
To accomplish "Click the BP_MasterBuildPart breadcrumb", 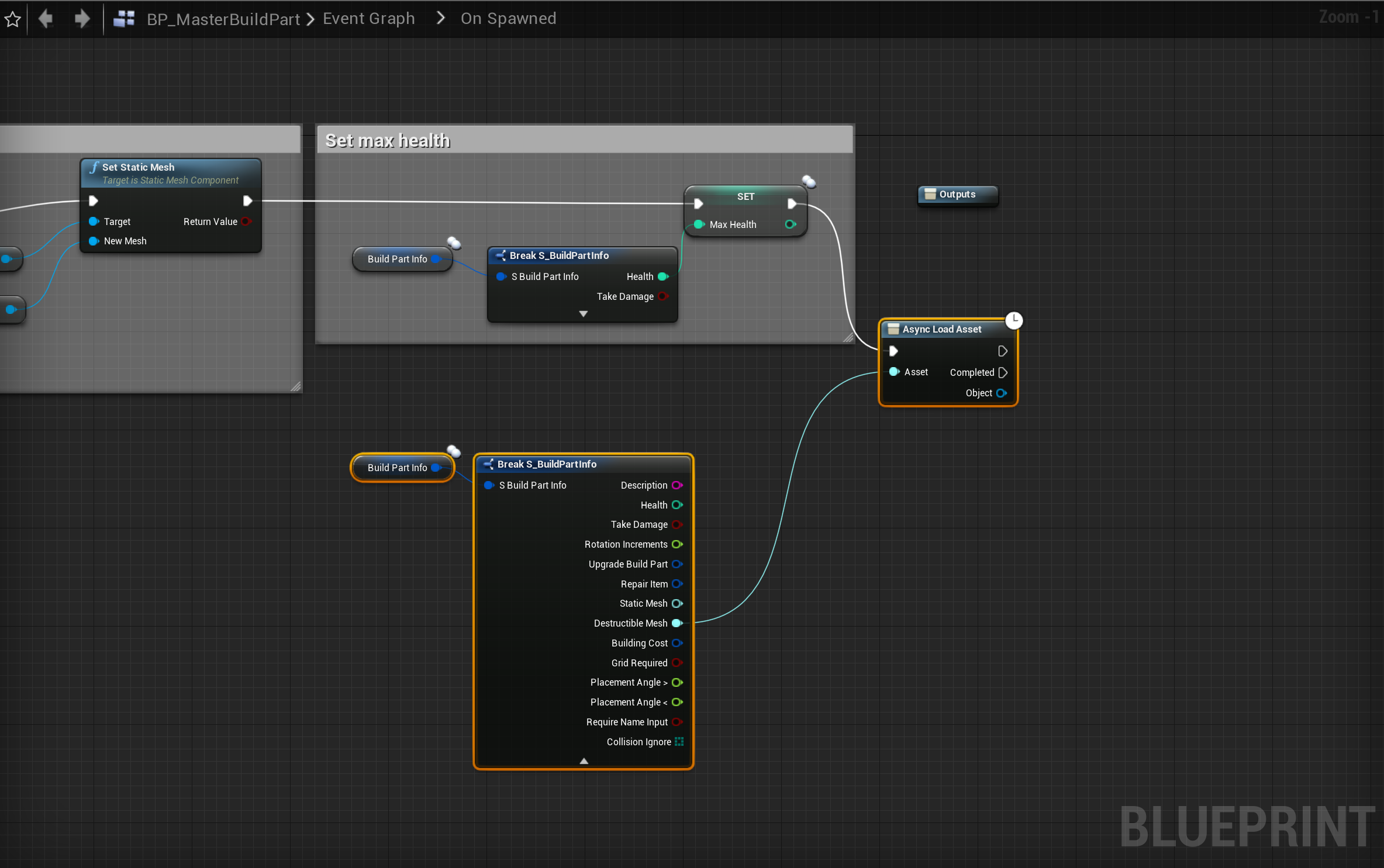I will pyautogui.click(x=223, y=19).
